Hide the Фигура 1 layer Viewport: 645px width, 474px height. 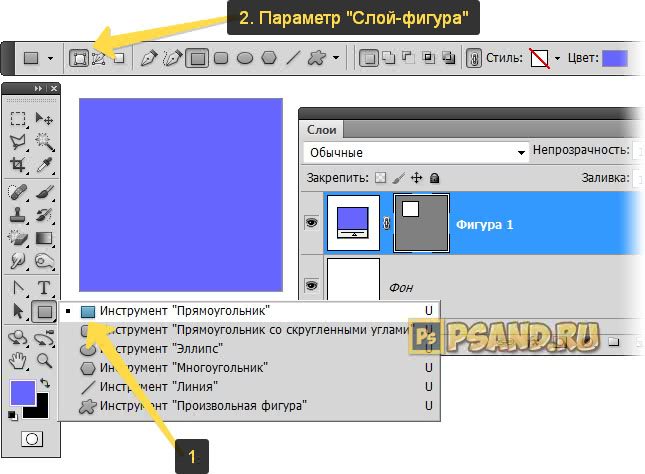click(x=310, y=224)
